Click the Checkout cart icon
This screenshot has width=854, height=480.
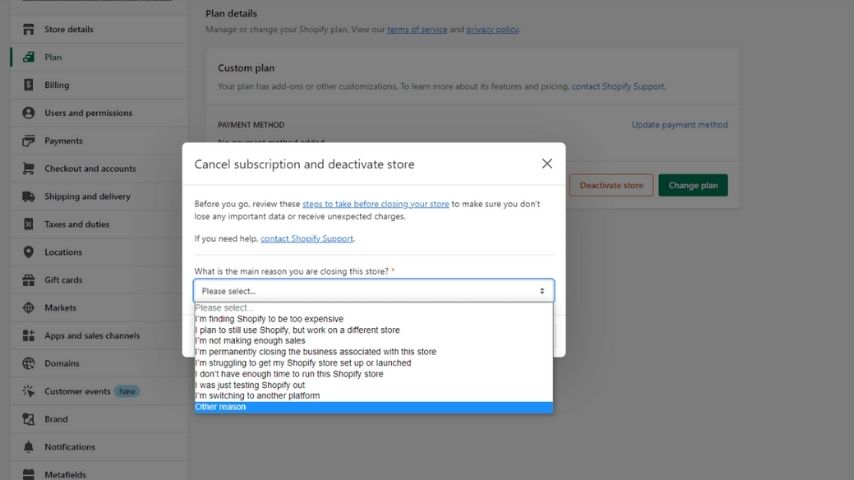click(28, 168)
